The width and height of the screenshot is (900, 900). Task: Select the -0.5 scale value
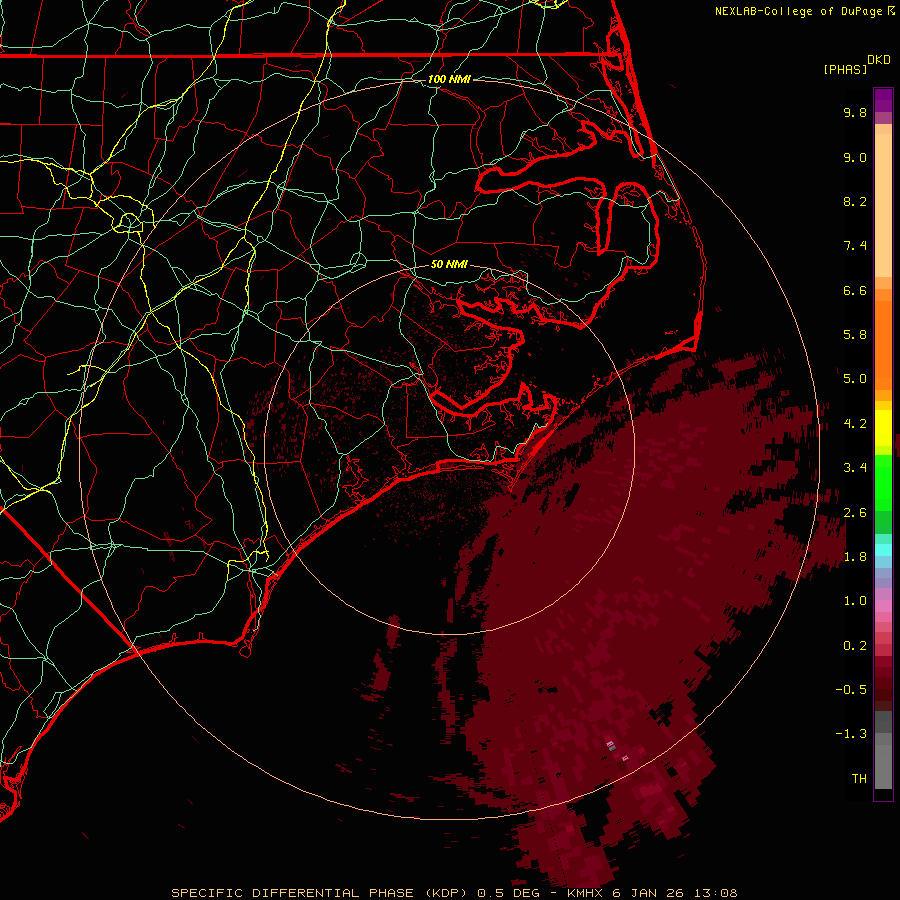851,690
